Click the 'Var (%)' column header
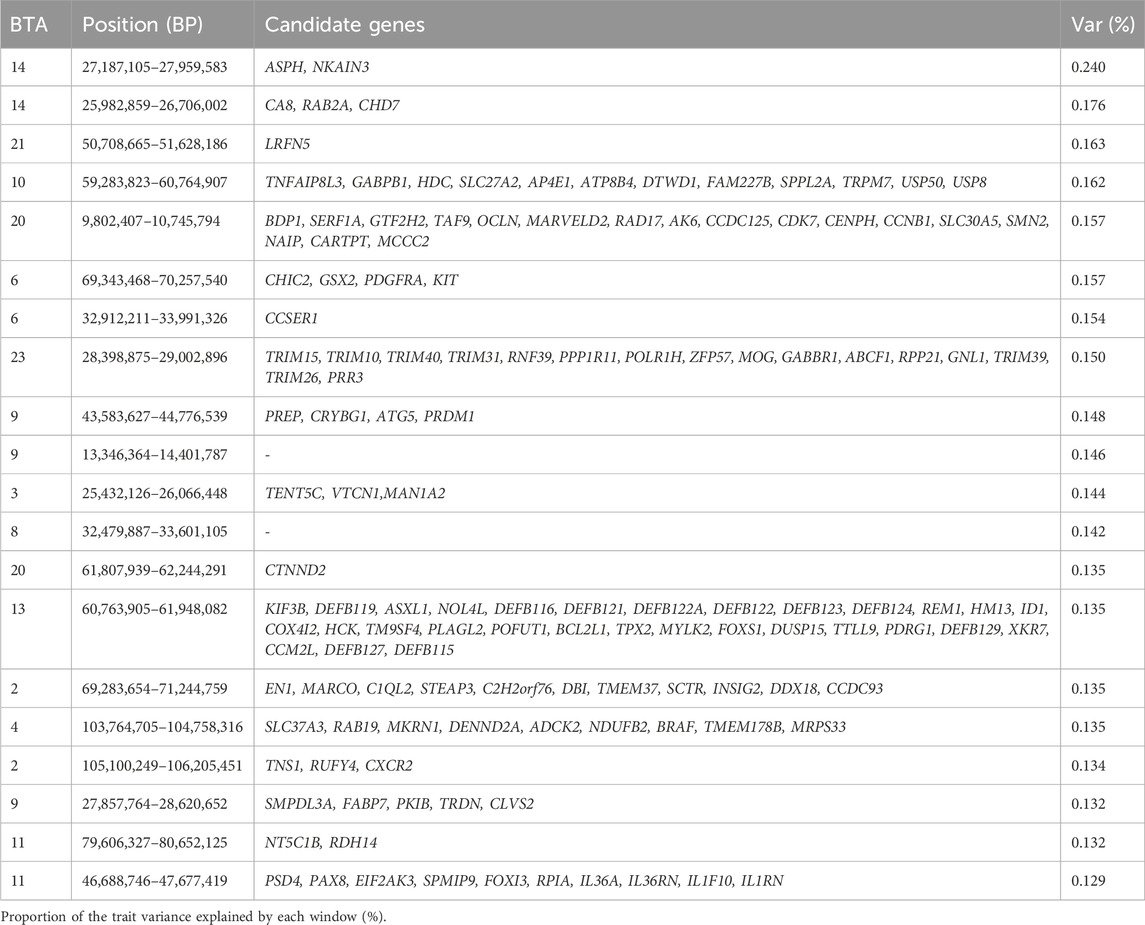The image size is (1145, 925). 1103,25
